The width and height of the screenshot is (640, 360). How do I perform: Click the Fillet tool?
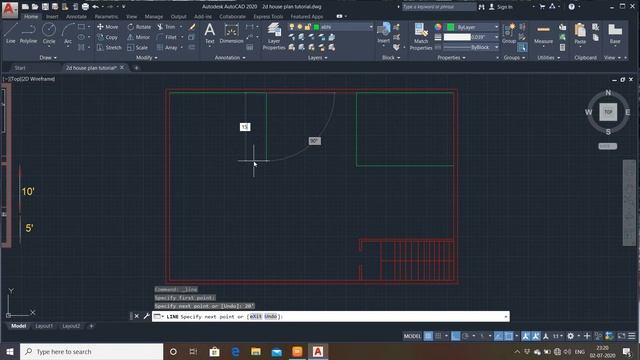point(167,37)
